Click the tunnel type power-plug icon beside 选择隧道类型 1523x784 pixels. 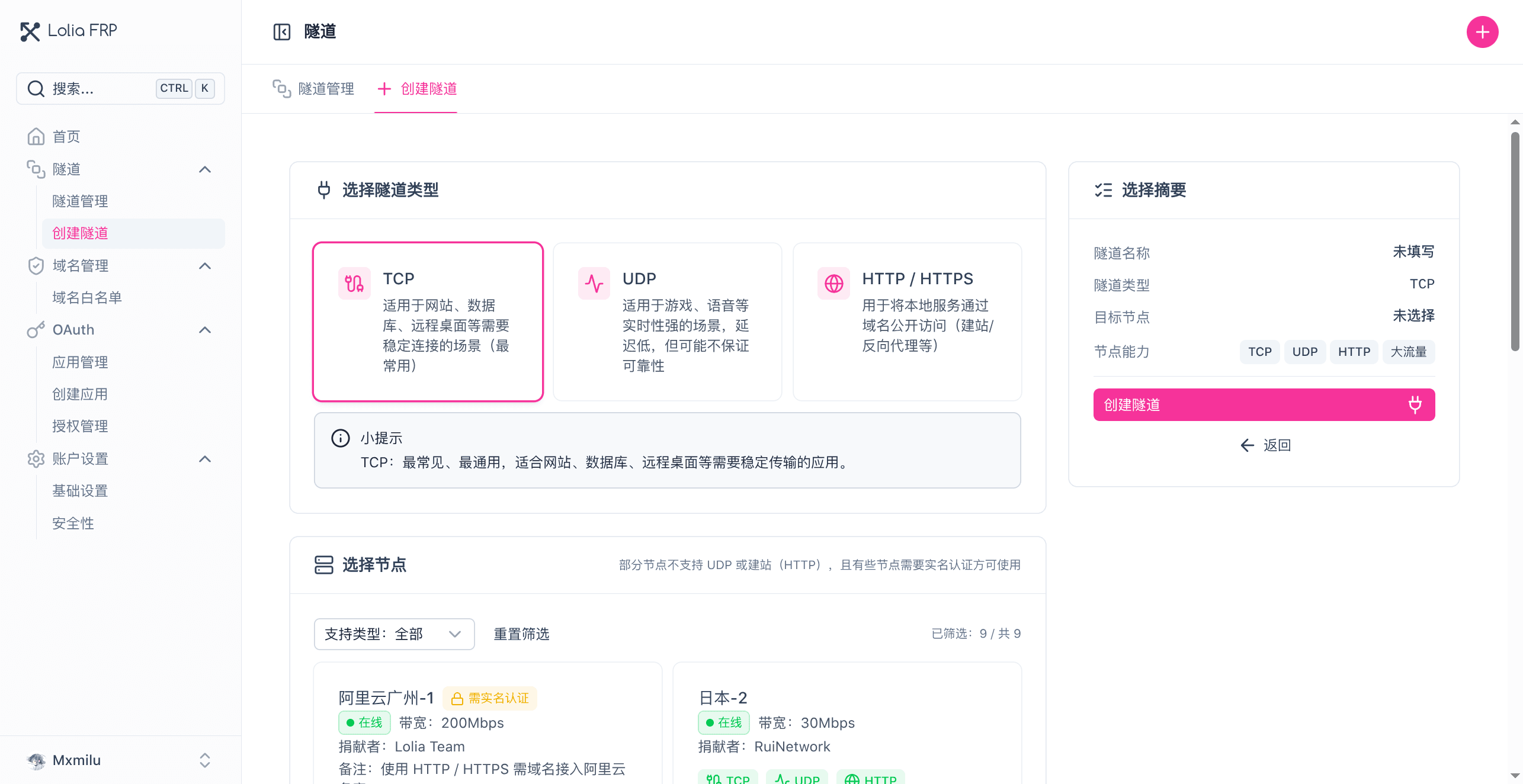coord(324,189)
